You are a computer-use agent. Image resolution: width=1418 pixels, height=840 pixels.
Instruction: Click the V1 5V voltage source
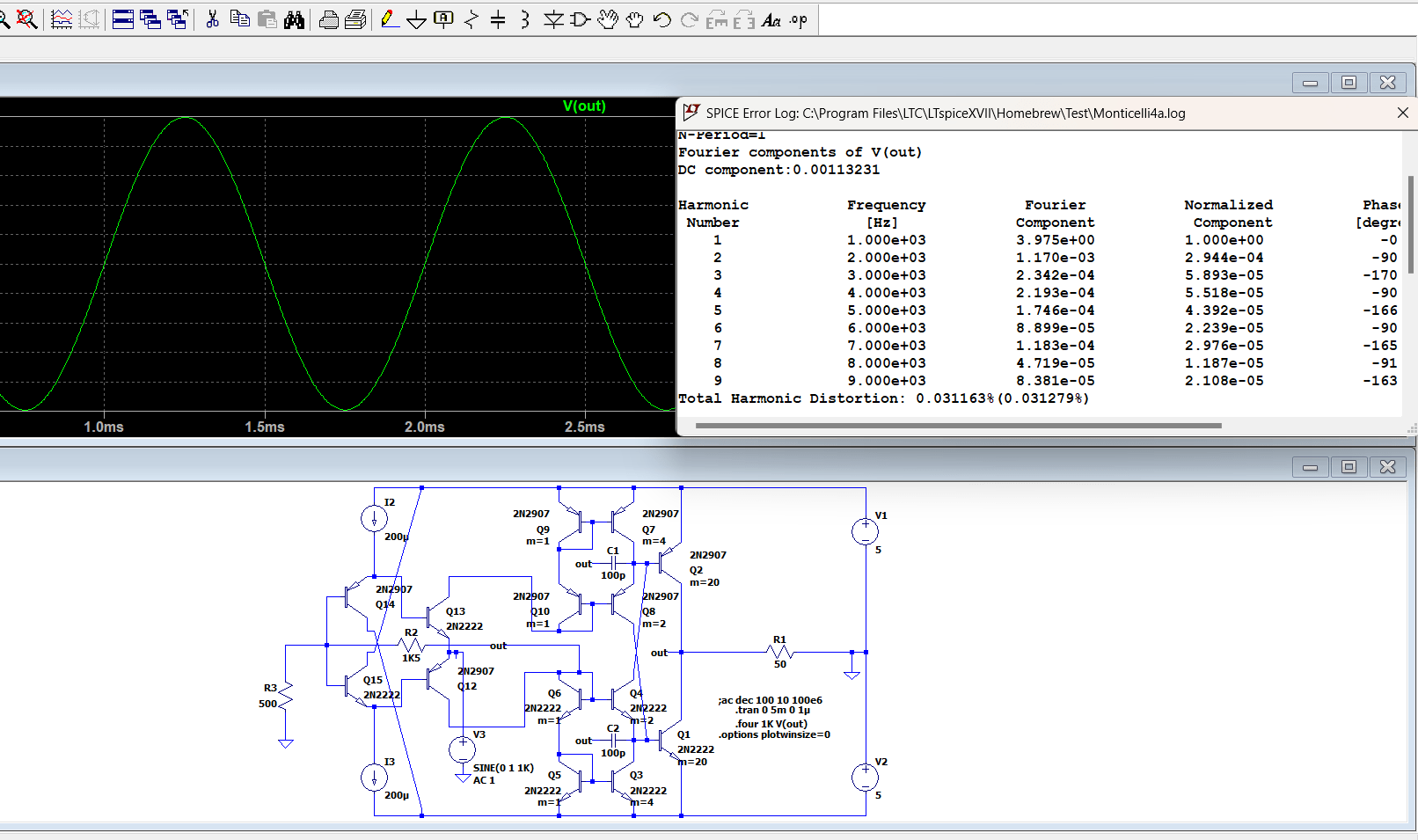[x=866, y=531]
